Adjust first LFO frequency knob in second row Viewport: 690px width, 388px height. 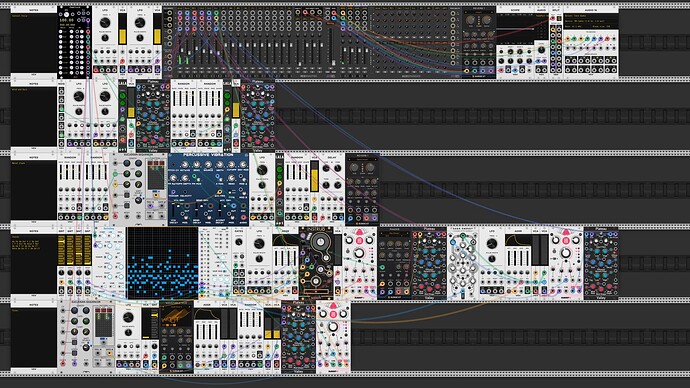point(79,96)
